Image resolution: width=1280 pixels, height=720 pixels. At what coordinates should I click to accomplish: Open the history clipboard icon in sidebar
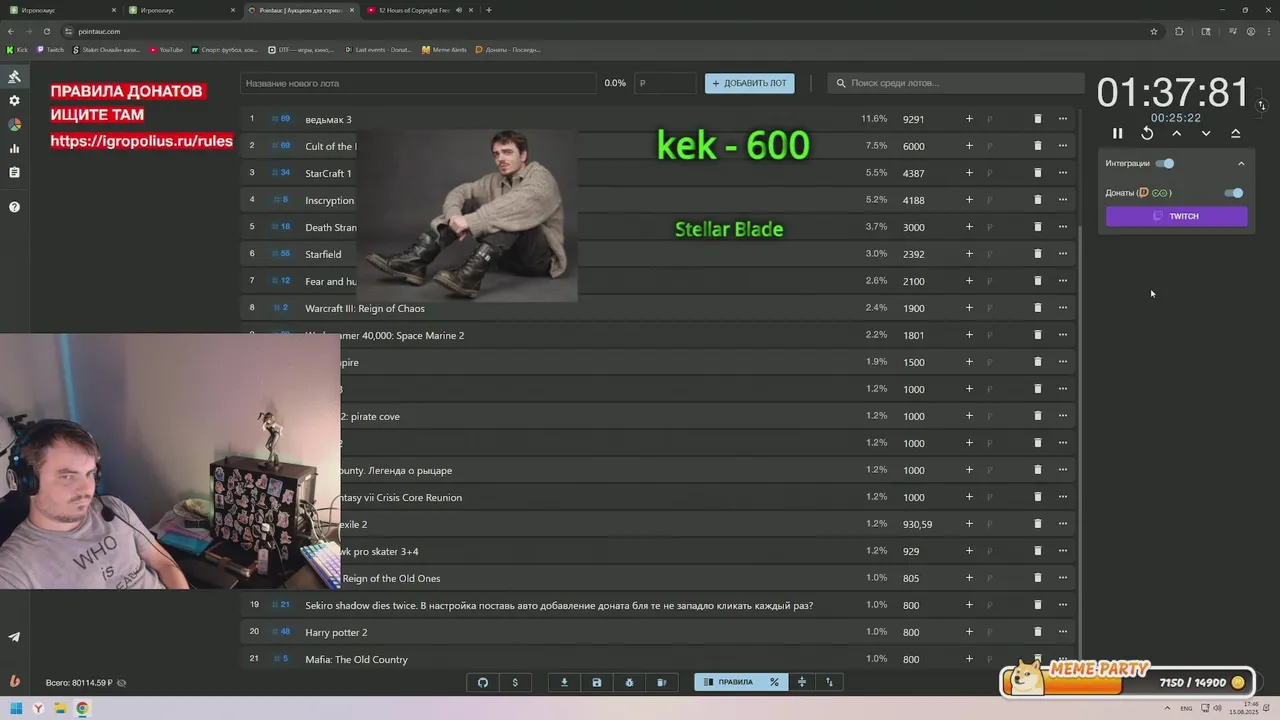point(14,173)
